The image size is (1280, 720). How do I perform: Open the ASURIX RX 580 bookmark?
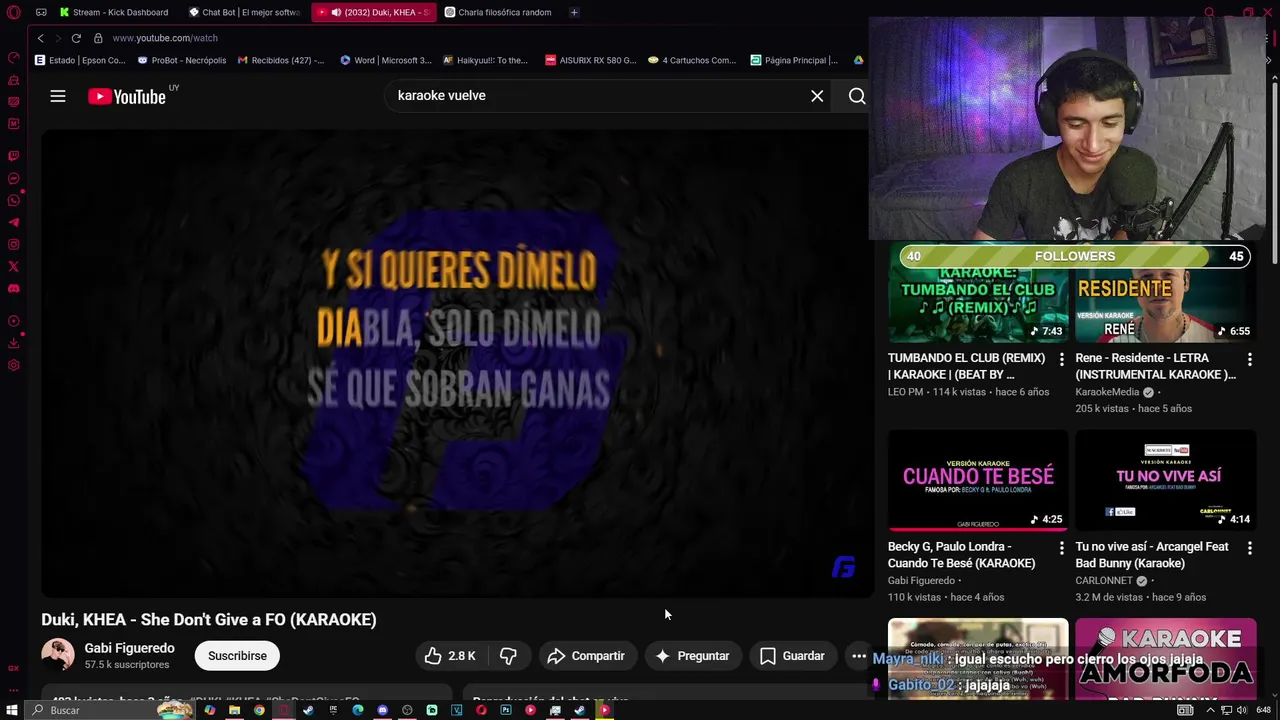tap(590, 60)
